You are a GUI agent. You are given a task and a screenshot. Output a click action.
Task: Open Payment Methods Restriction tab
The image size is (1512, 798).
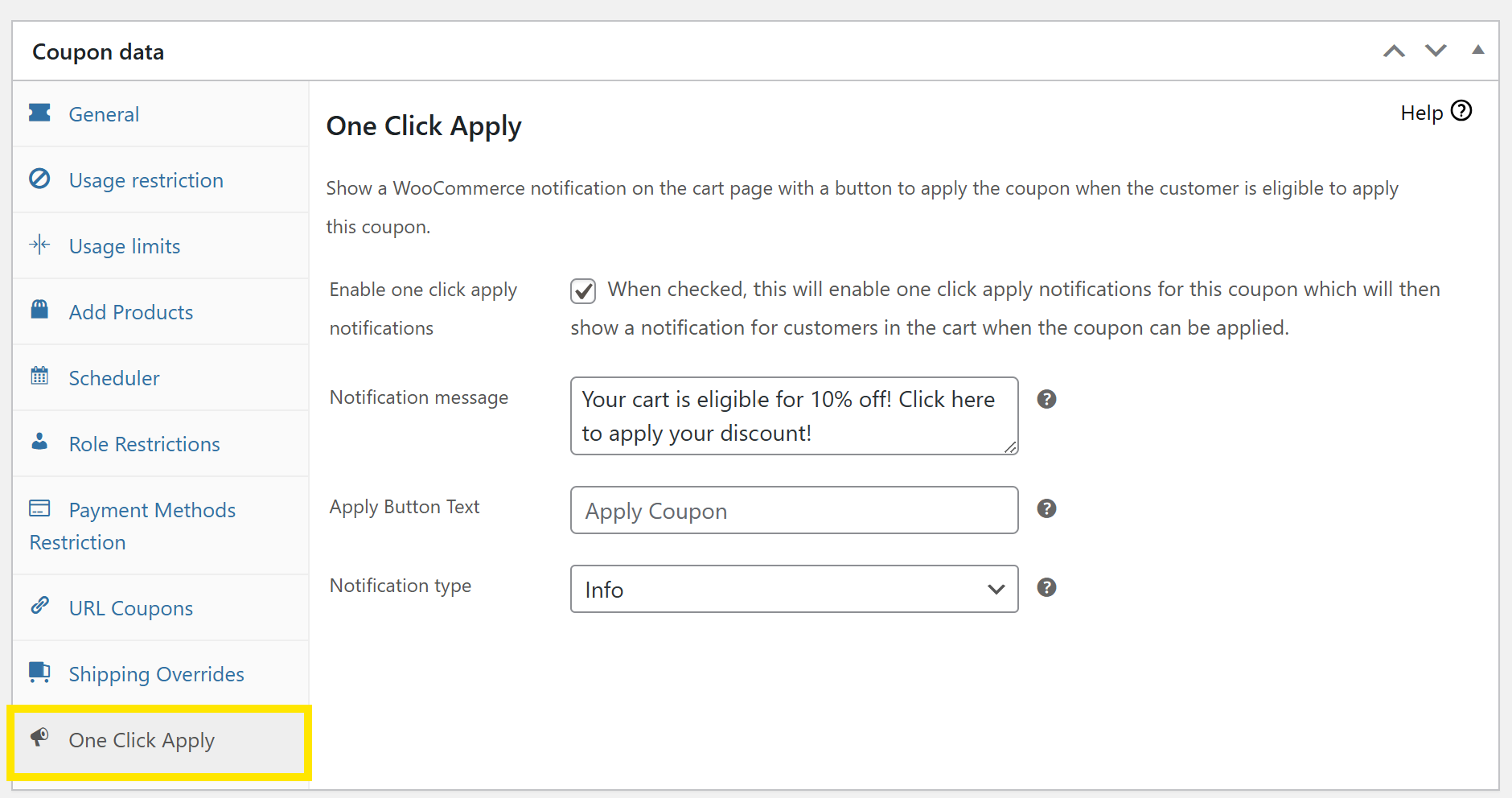[x=161, y=525]
